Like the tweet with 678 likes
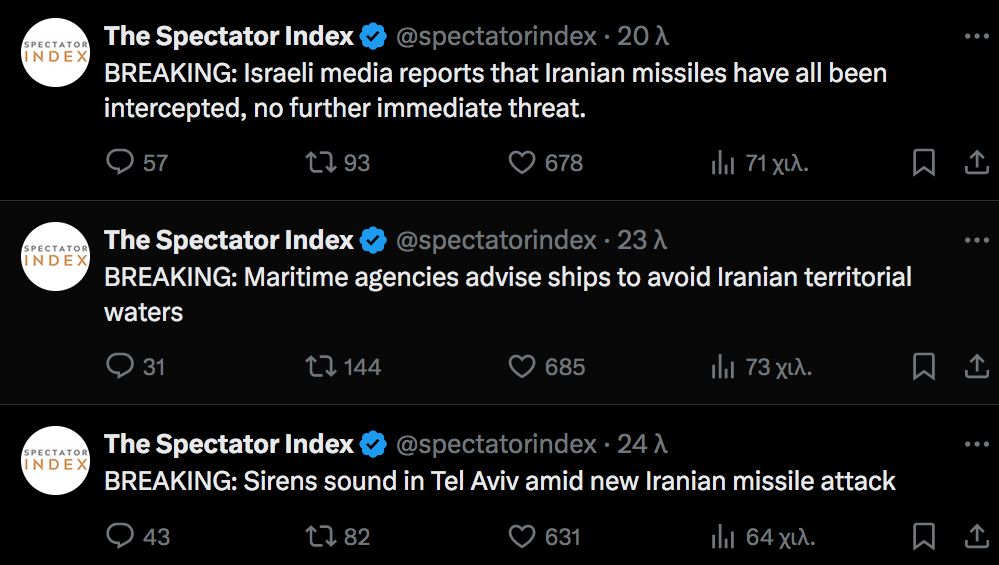The image size is (999, 565). (x=522, y=162)
